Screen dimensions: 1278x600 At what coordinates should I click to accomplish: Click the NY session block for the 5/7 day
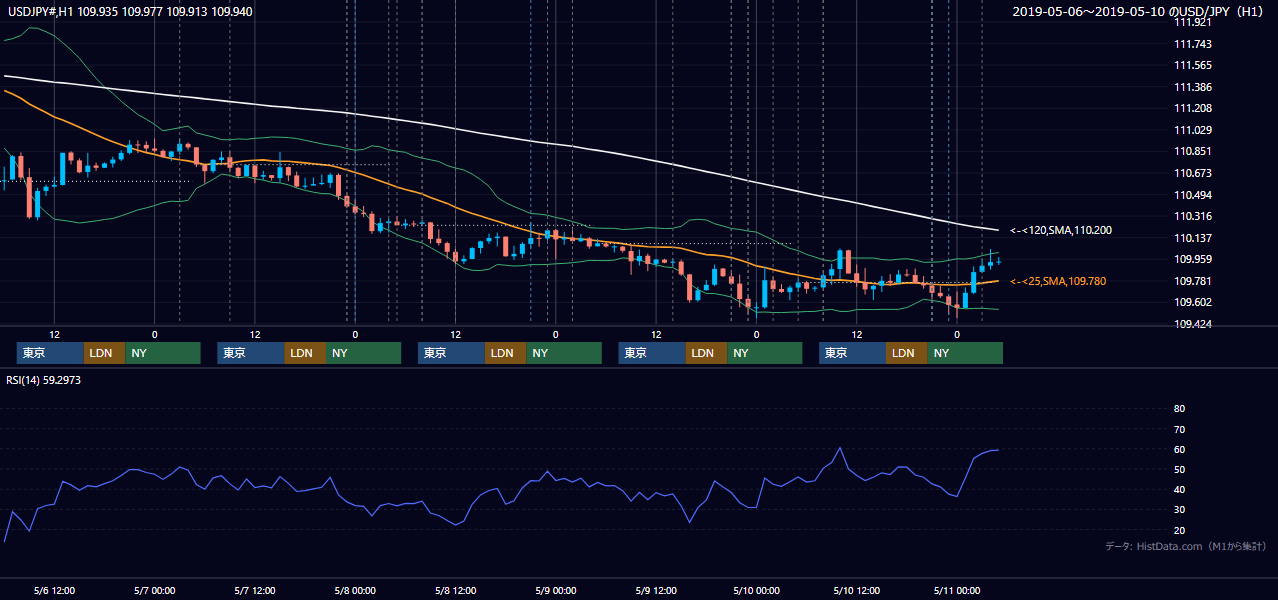(364, 353)
